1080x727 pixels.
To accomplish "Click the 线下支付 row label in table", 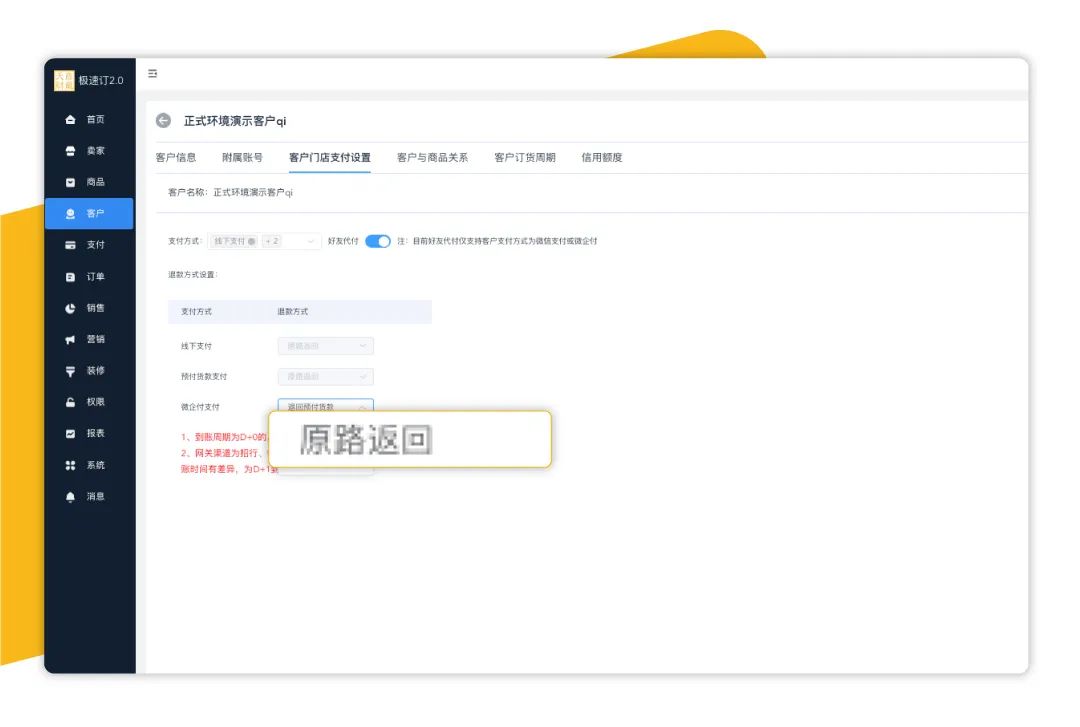I will tap(196, 346).
